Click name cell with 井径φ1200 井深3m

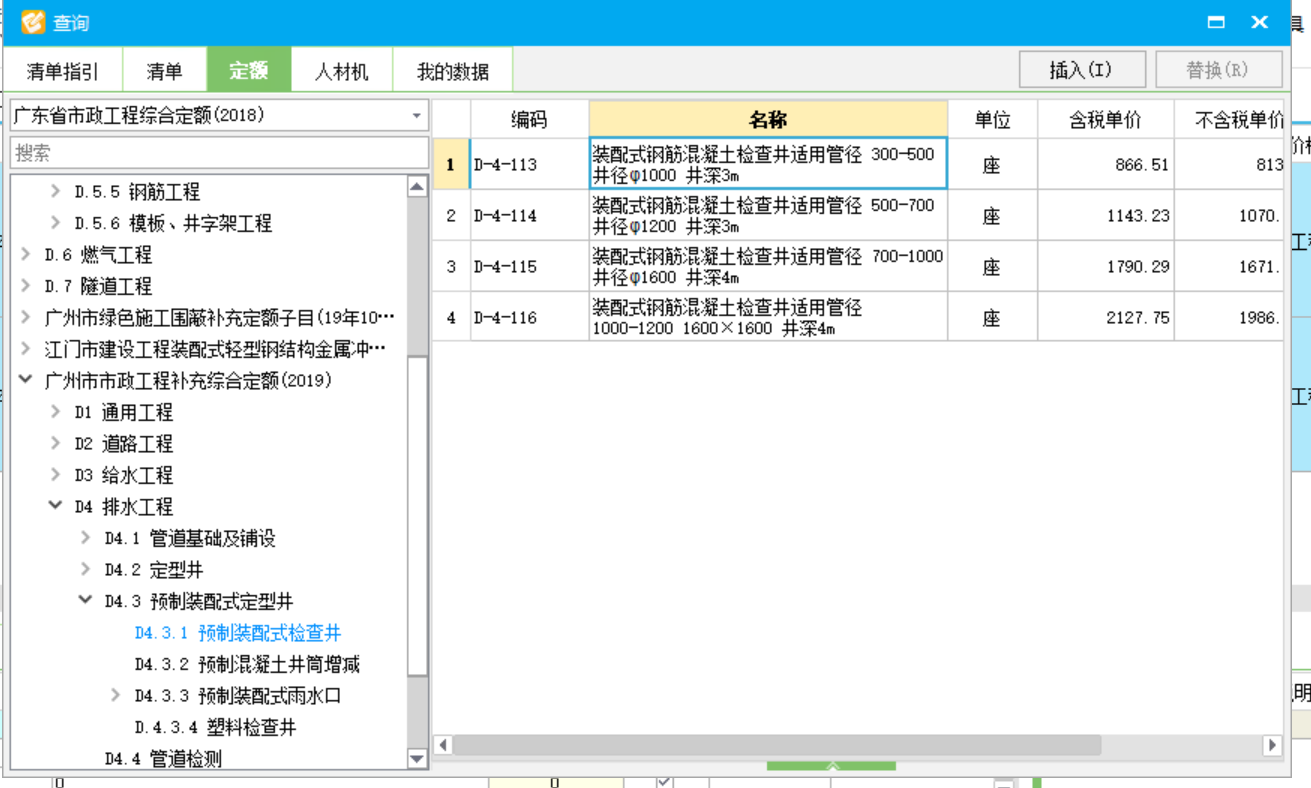(768, 215)
